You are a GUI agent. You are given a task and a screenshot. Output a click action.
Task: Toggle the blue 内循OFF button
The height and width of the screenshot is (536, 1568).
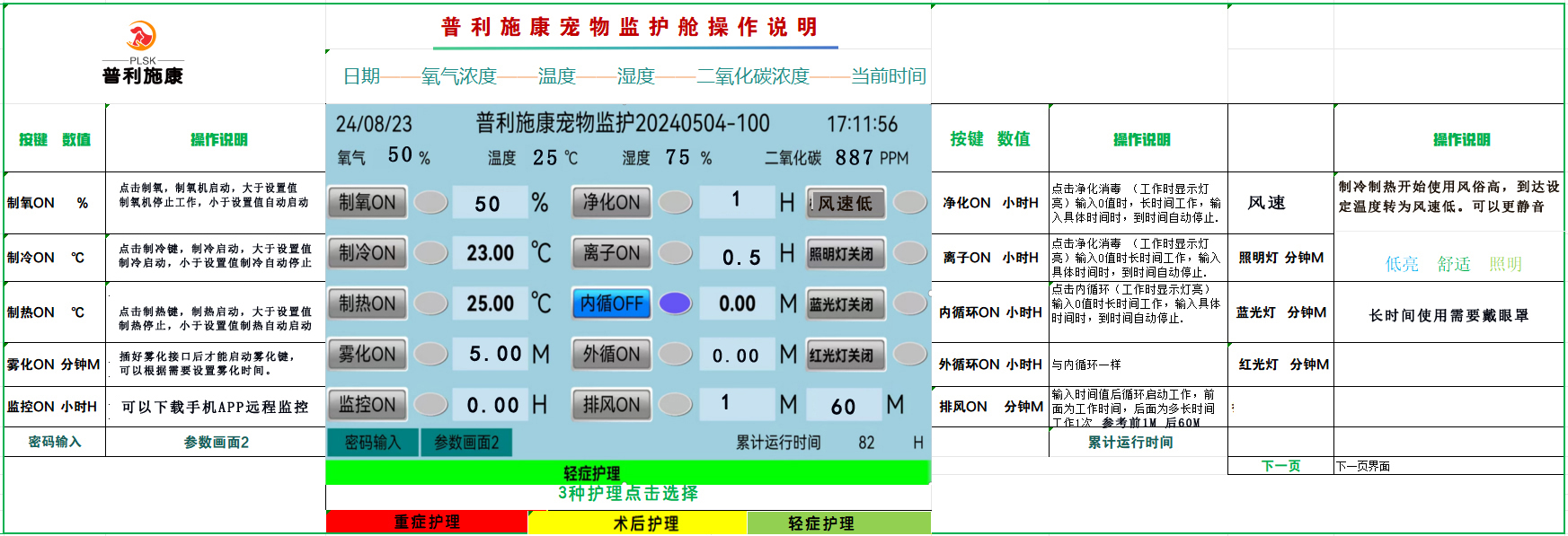[x=611, y=303]
